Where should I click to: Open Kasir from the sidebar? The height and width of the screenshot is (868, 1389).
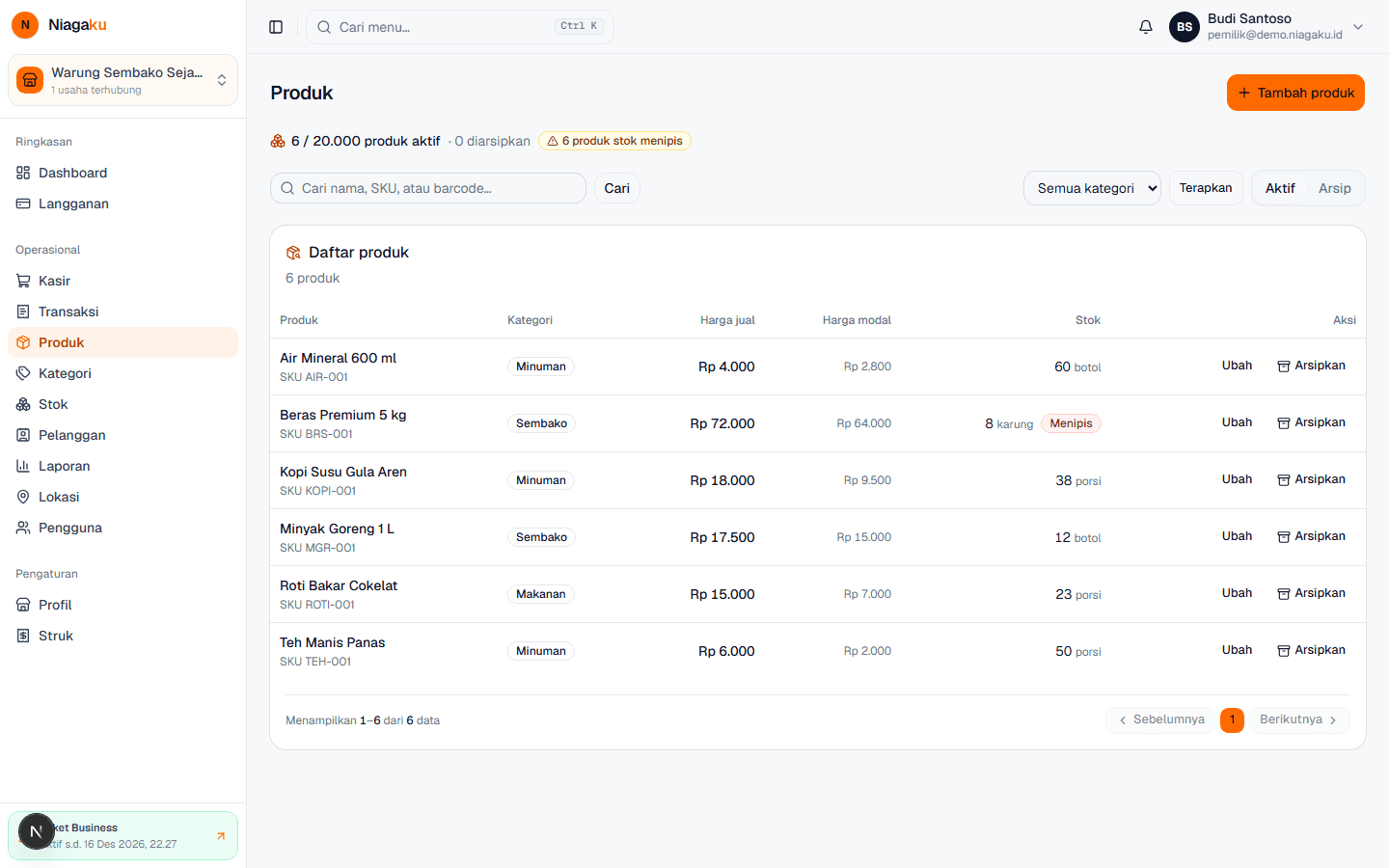123,281
